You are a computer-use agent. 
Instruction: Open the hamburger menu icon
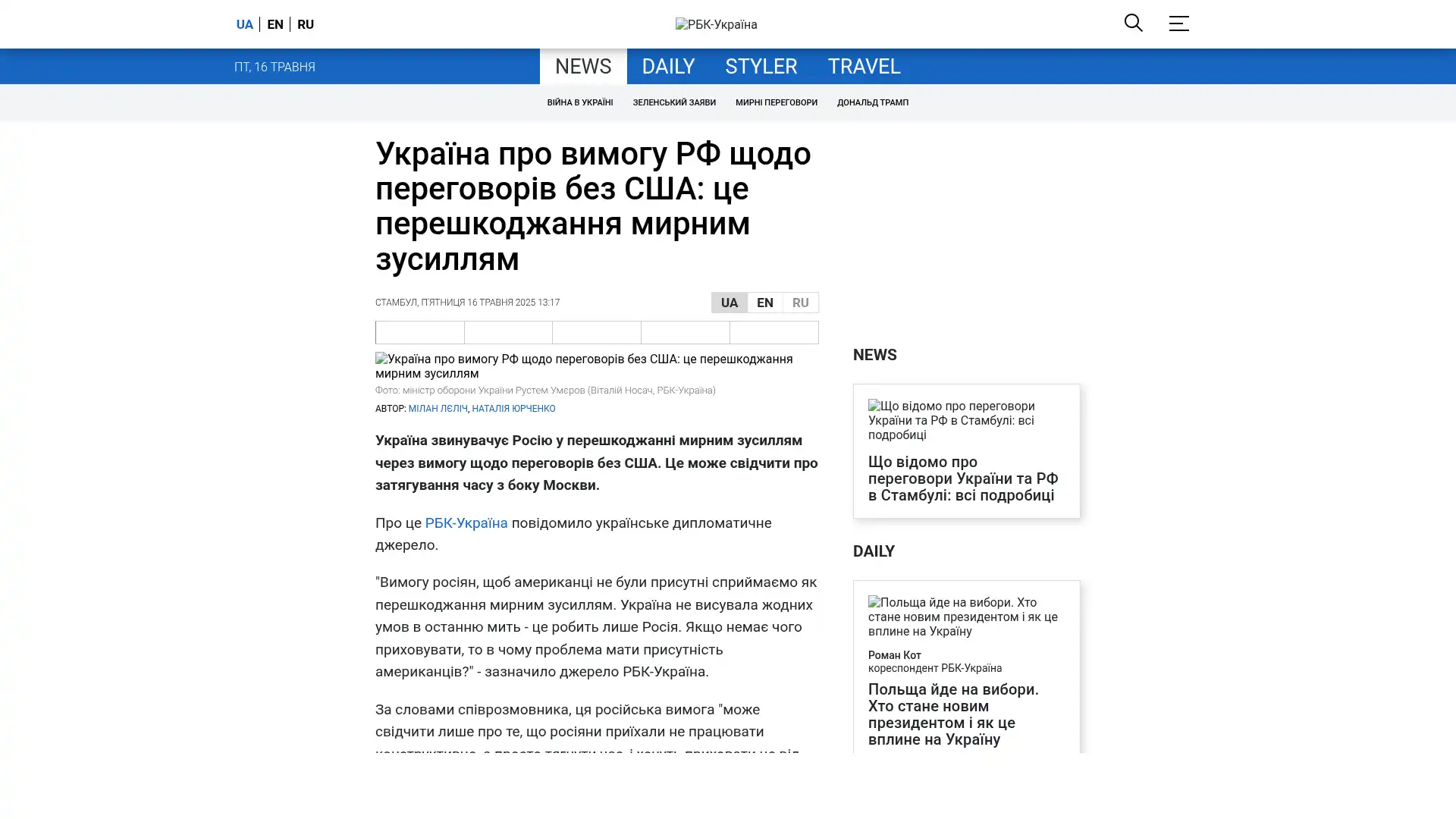pyautogui.click(x=1178, y=24)
